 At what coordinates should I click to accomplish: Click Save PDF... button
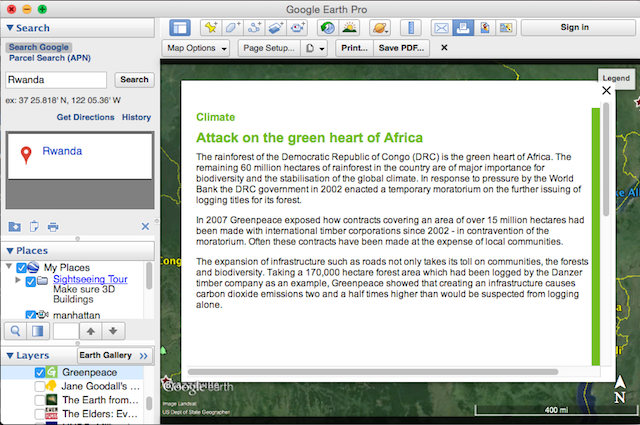(401, 48)
